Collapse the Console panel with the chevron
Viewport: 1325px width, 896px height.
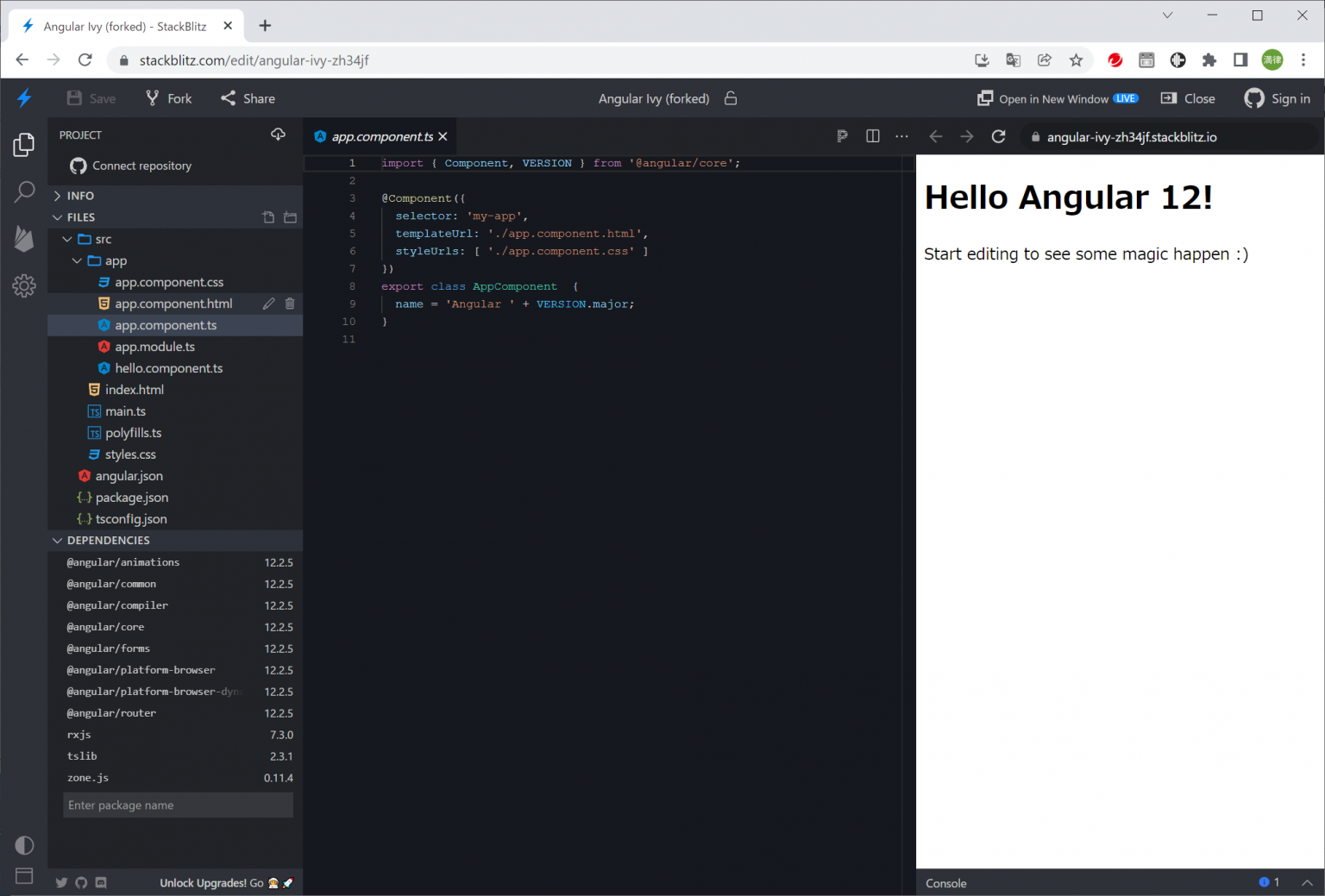pos(1308,882)
